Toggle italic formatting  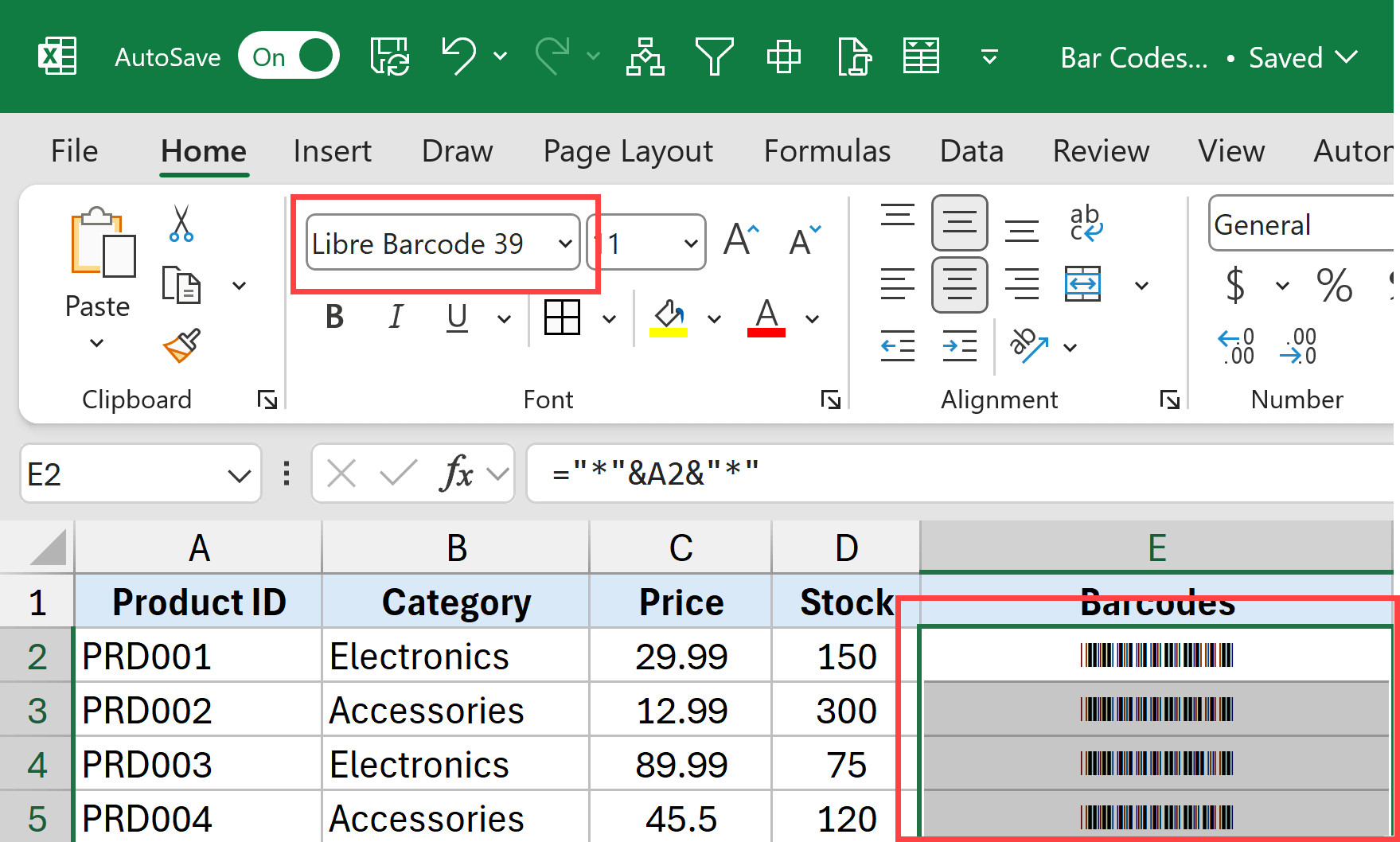(396, 317)
